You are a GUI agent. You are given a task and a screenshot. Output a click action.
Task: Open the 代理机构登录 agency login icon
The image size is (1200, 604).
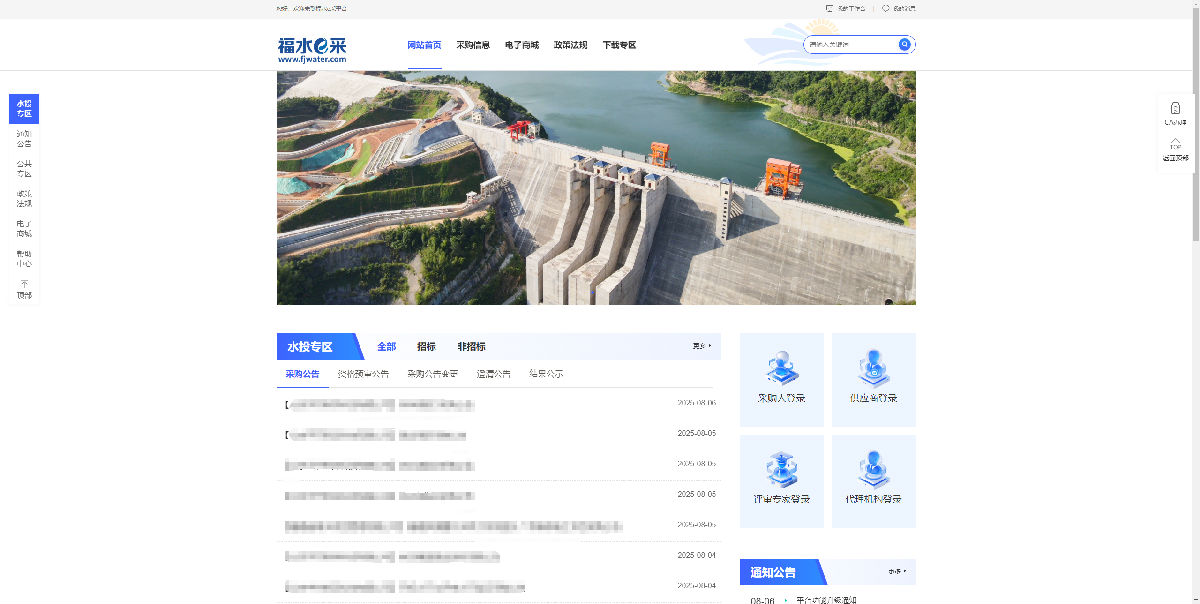point(873,481)
